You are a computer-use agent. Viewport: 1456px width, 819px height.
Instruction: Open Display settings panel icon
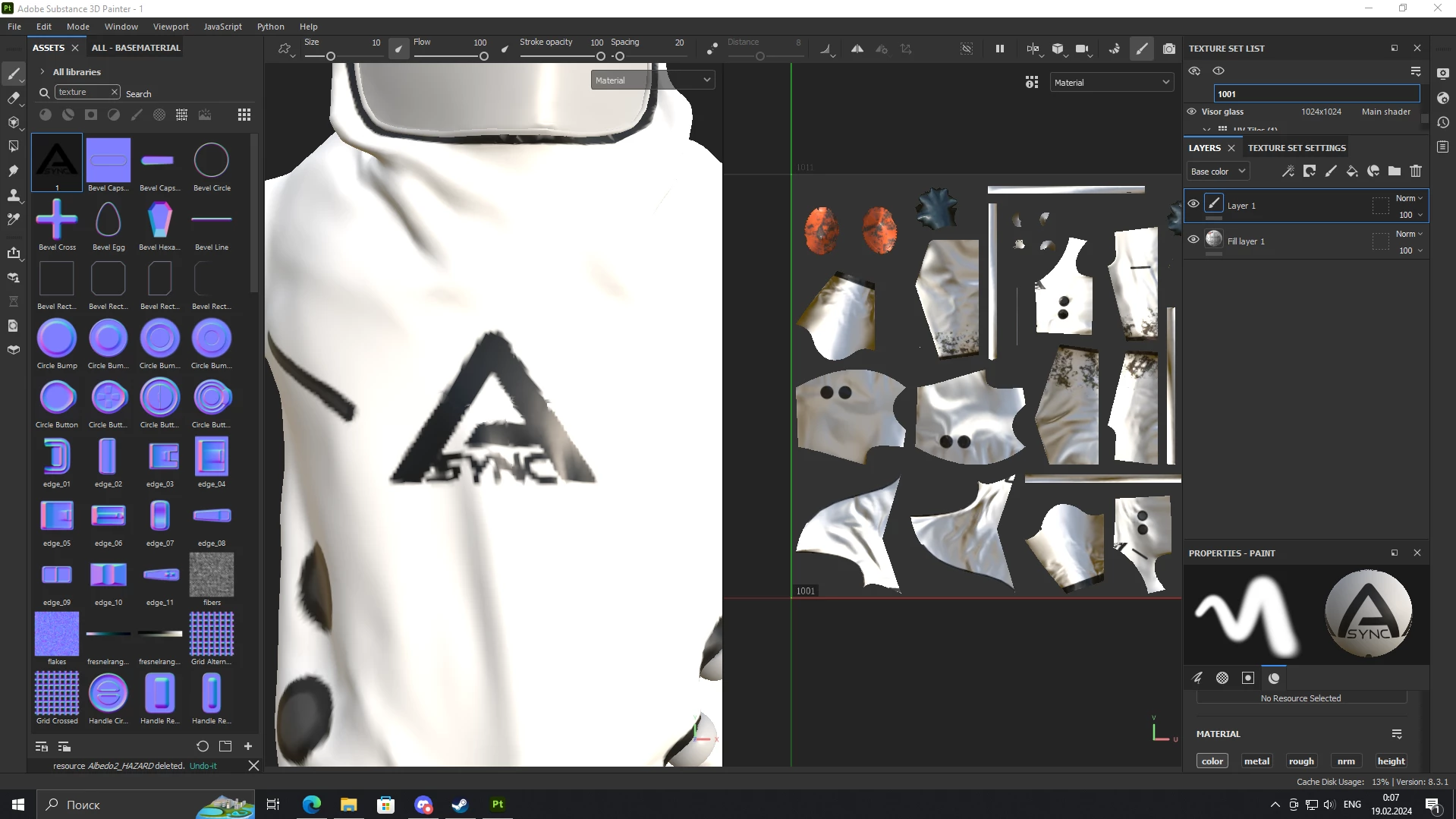1443,74
